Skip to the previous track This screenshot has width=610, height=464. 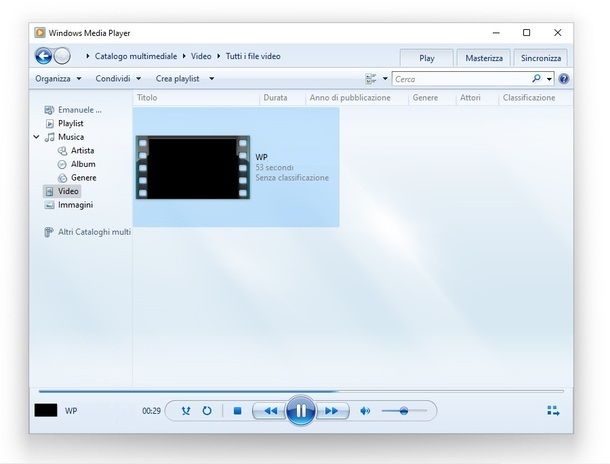(x=270, y=411)
